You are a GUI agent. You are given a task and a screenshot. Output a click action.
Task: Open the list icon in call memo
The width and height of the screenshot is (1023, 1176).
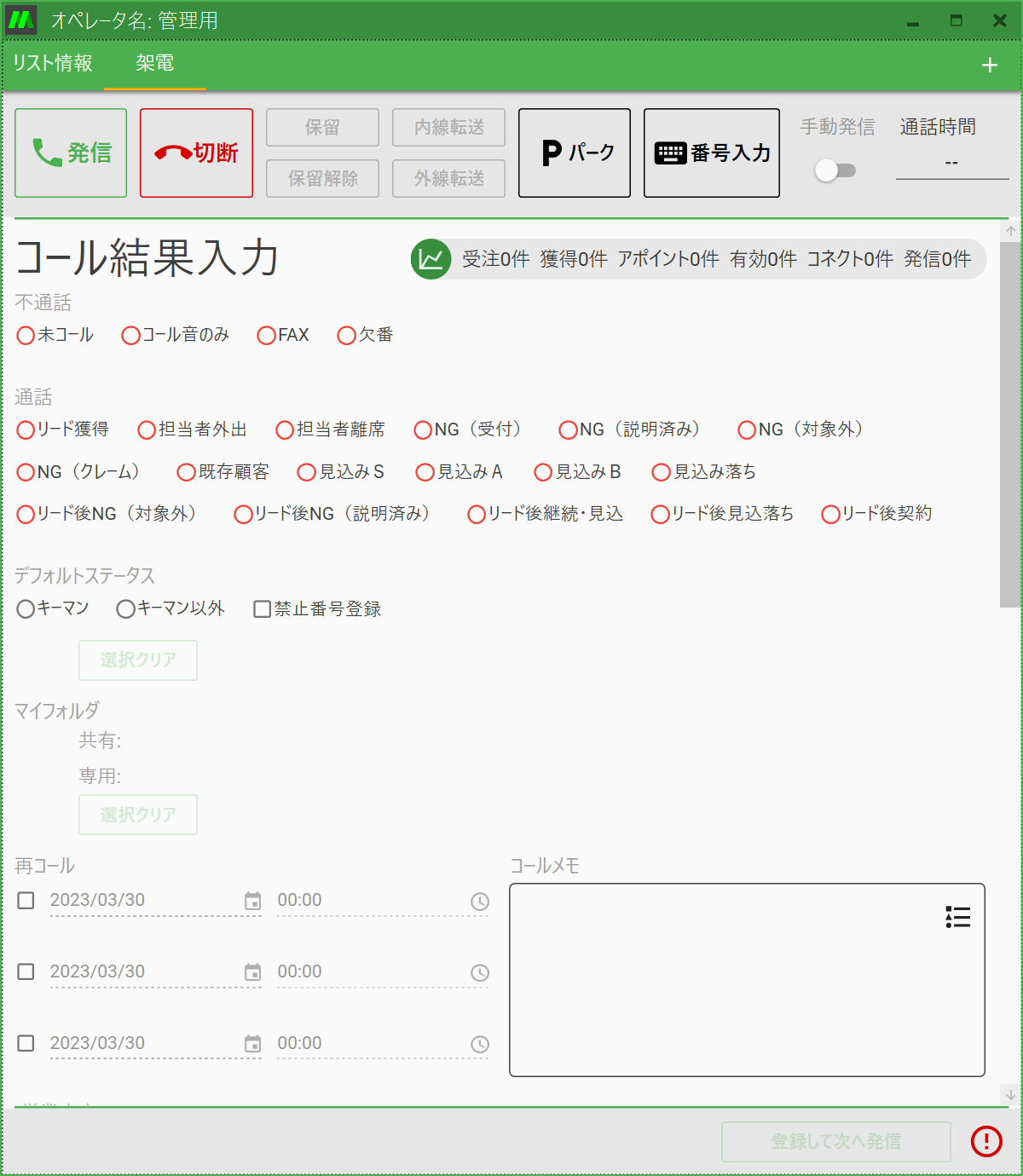point(957,917)
